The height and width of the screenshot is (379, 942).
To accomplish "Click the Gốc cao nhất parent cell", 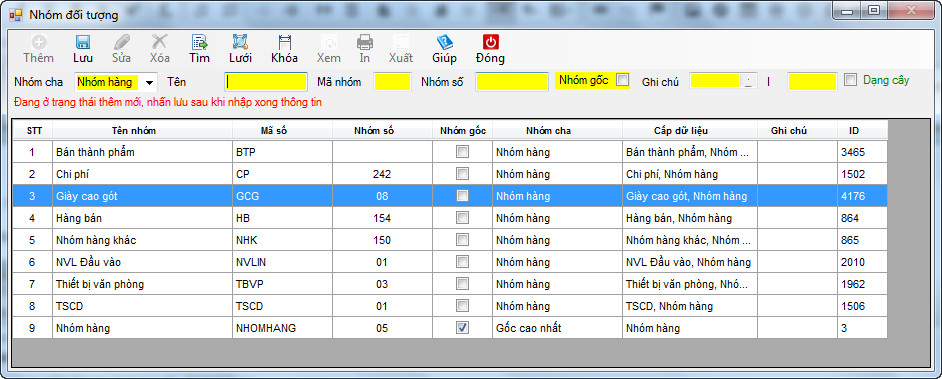I will (x=557, y=328).
